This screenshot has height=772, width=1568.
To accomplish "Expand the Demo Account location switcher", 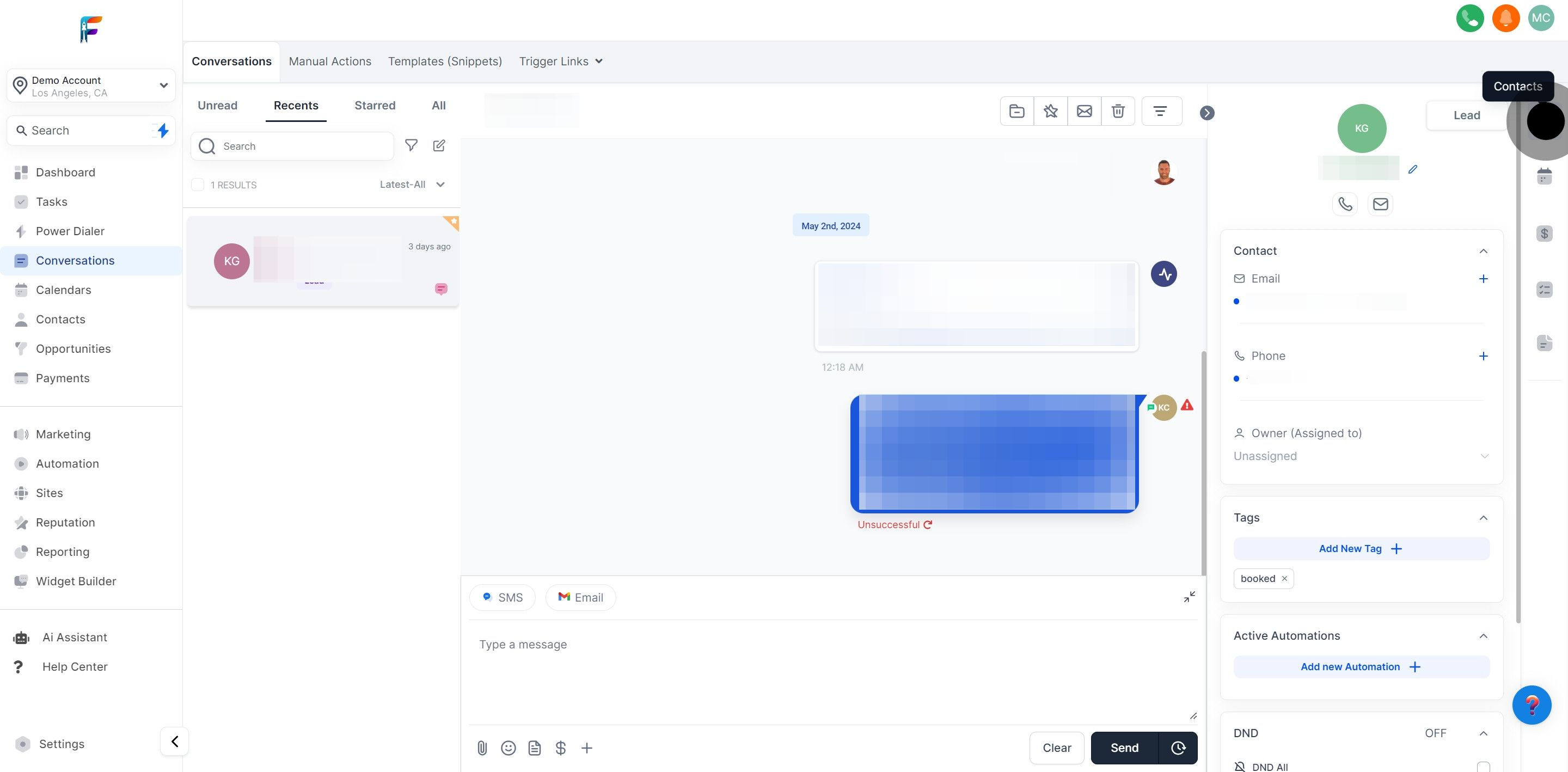I will point(91,86).
